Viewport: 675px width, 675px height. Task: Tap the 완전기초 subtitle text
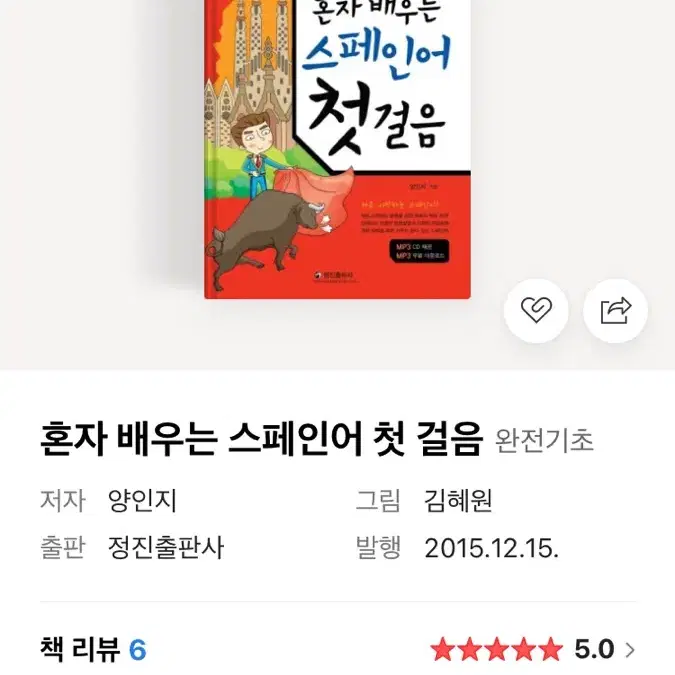point(544,440)
